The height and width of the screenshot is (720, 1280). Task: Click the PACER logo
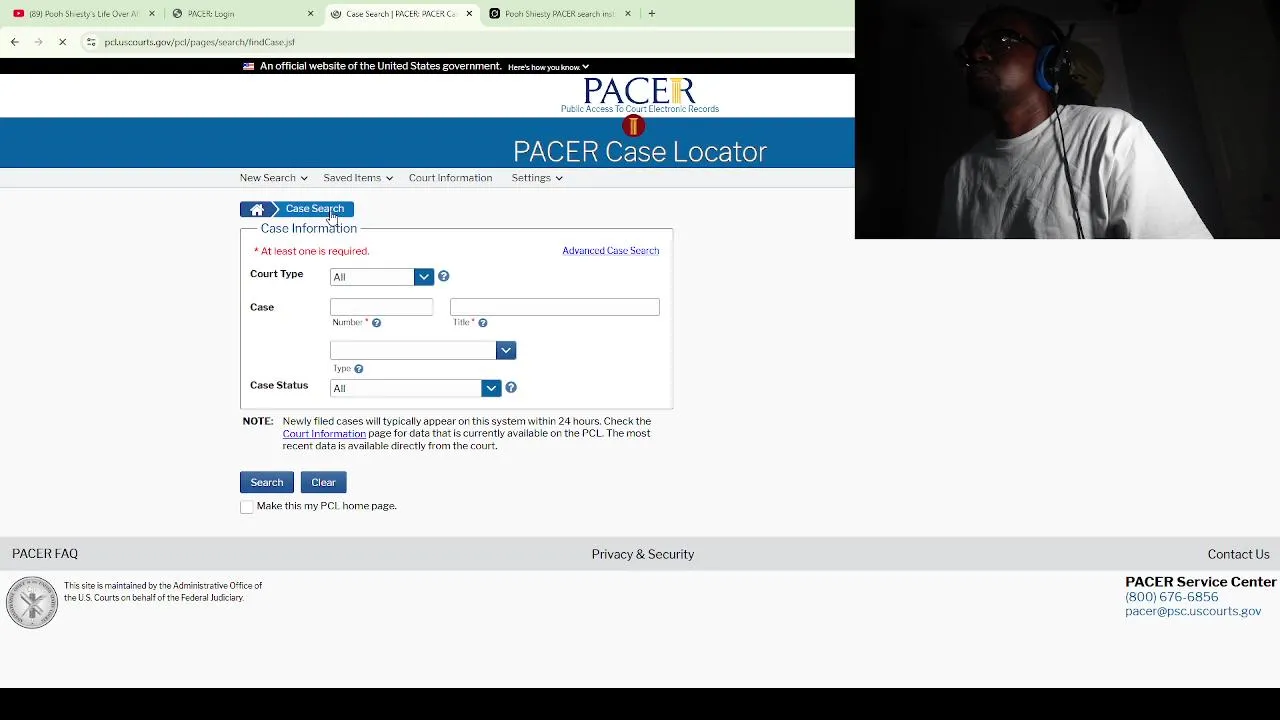click(x=639, y=96)
